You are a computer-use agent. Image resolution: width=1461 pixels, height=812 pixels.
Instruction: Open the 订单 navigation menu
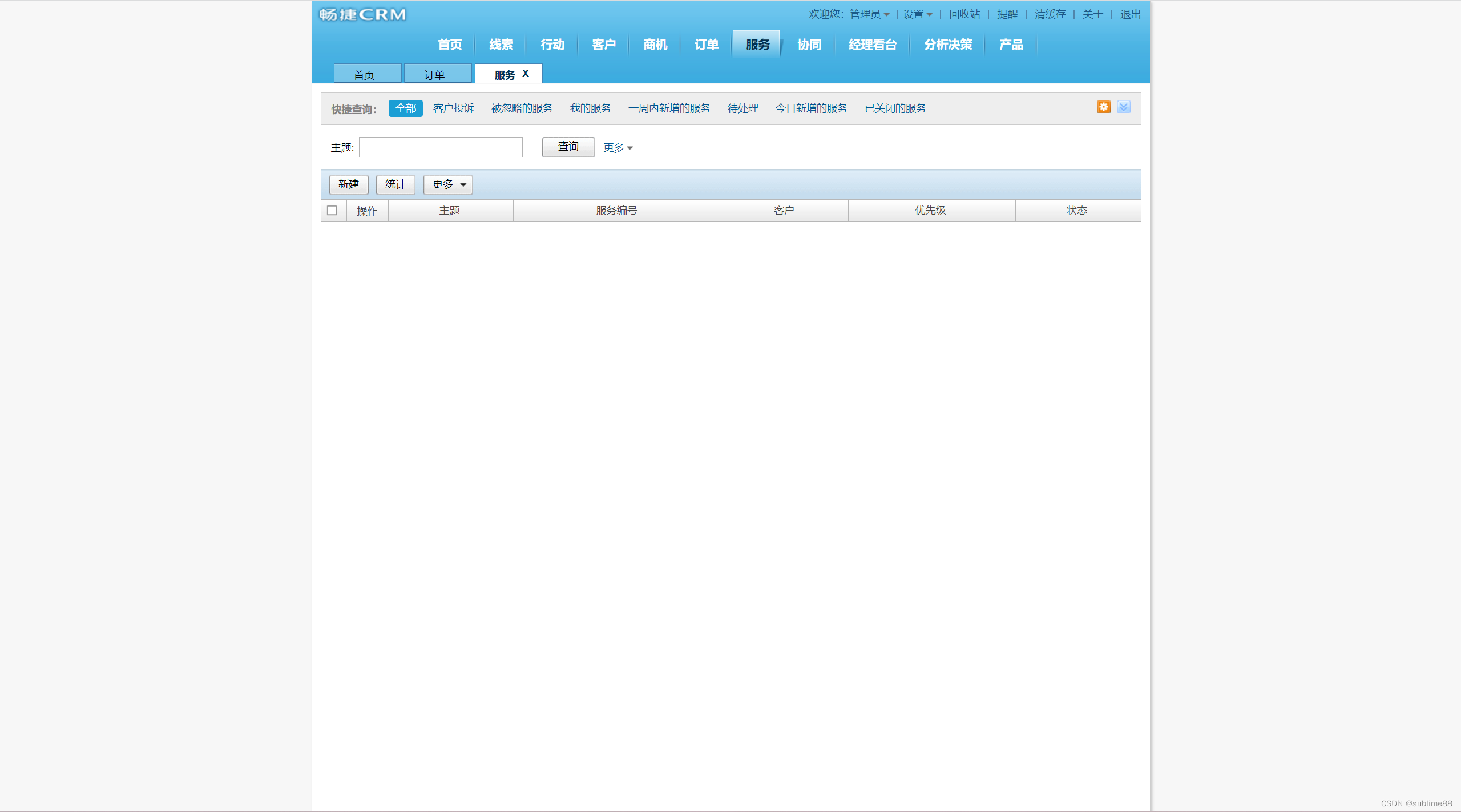pyautogui.click(x=707, y=45)
